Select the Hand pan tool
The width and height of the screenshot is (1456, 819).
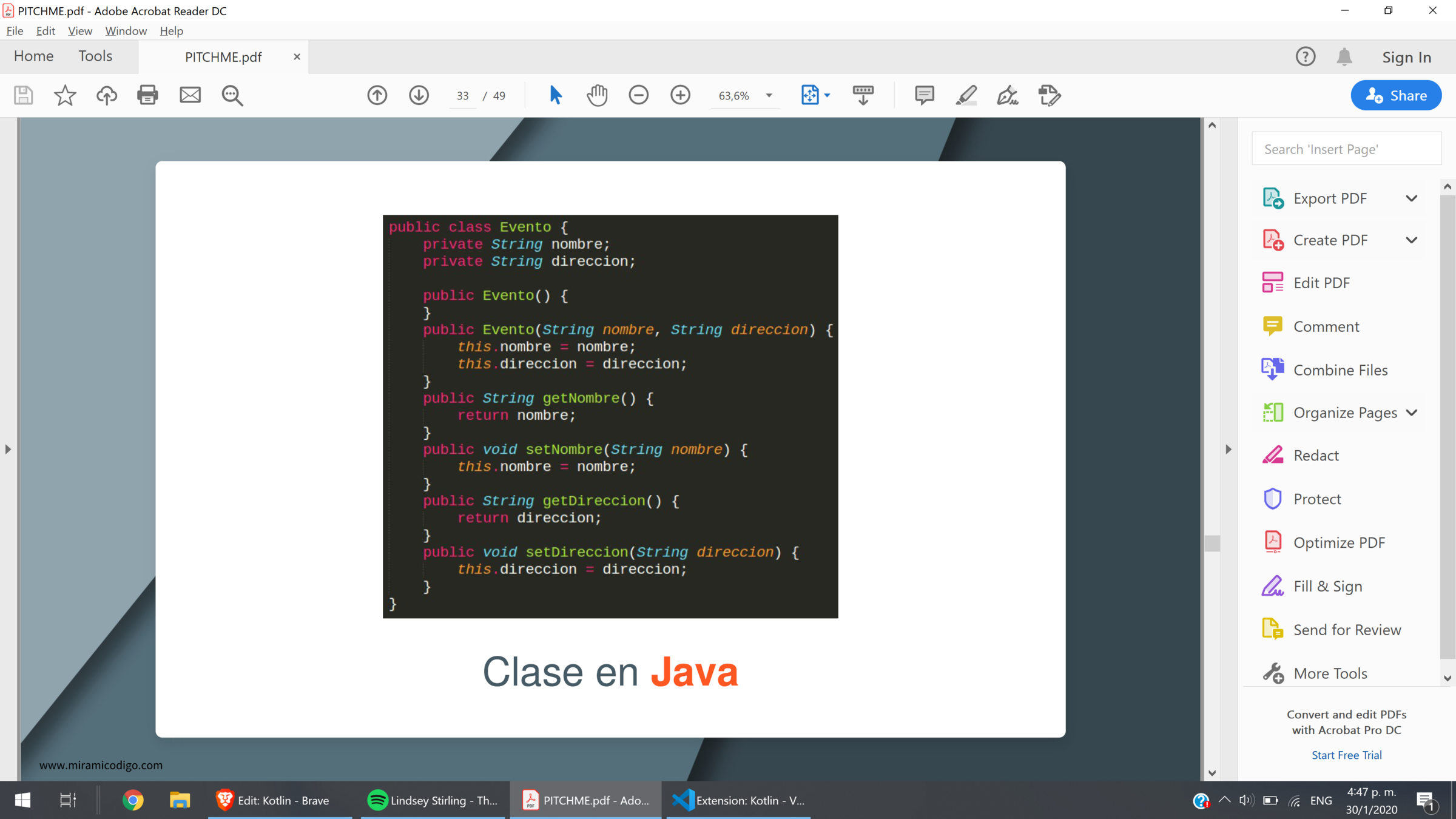point(597,95)
